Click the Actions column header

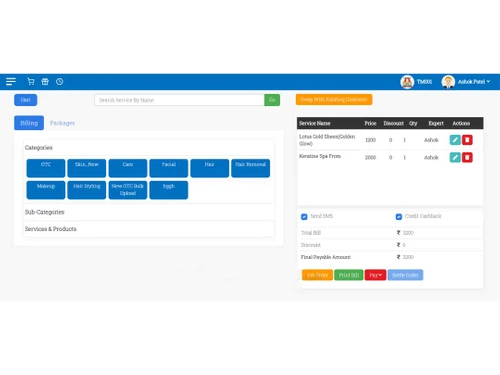point(461,123)
